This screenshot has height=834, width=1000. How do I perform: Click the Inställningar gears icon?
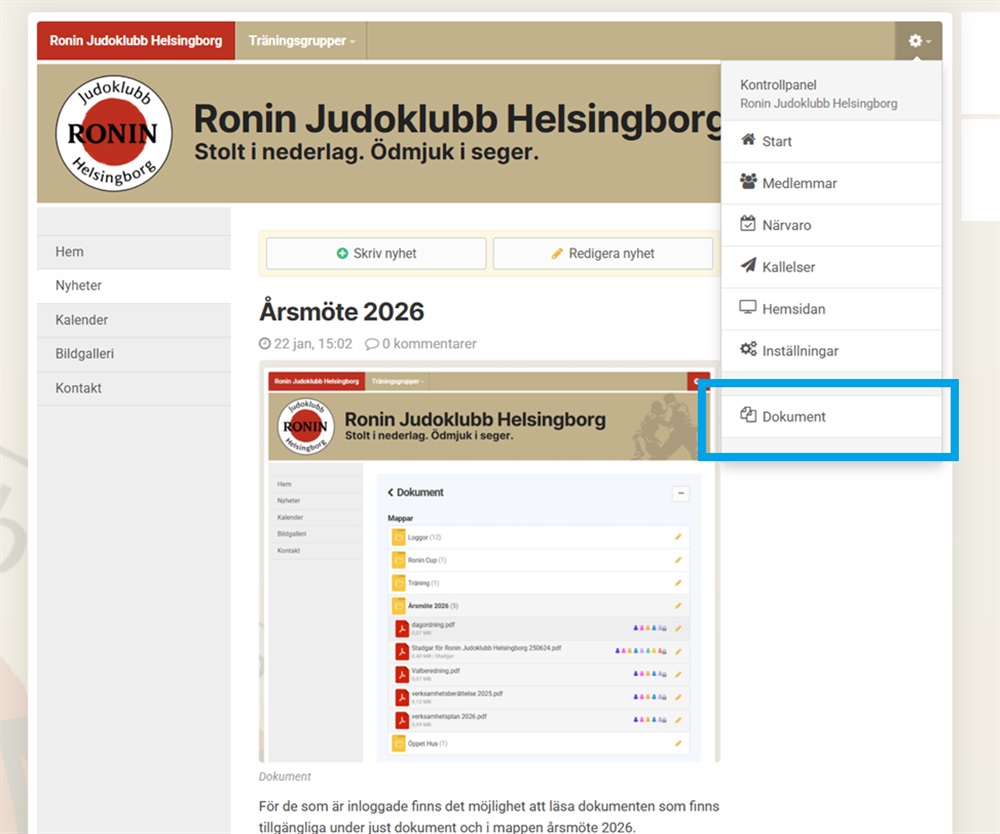pyautogui.click(x=748, y=351)
